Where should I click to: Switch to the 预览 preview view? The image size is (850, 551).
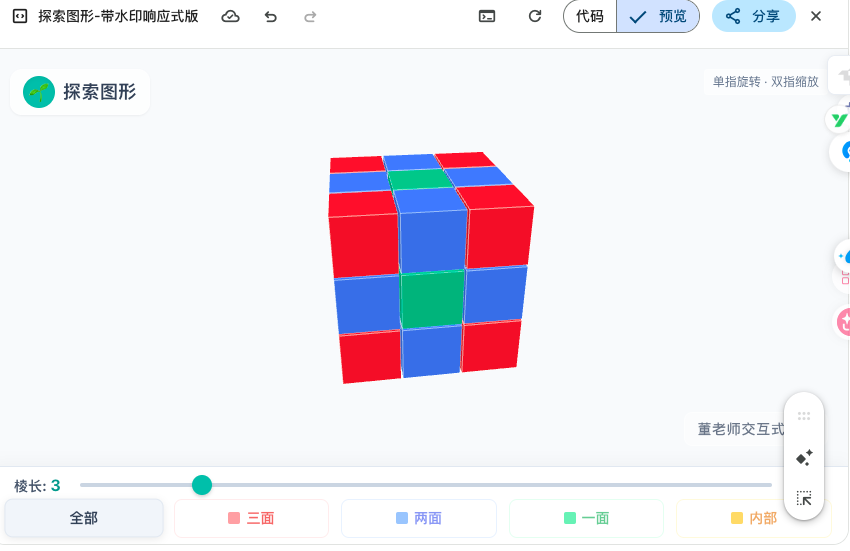658,16
